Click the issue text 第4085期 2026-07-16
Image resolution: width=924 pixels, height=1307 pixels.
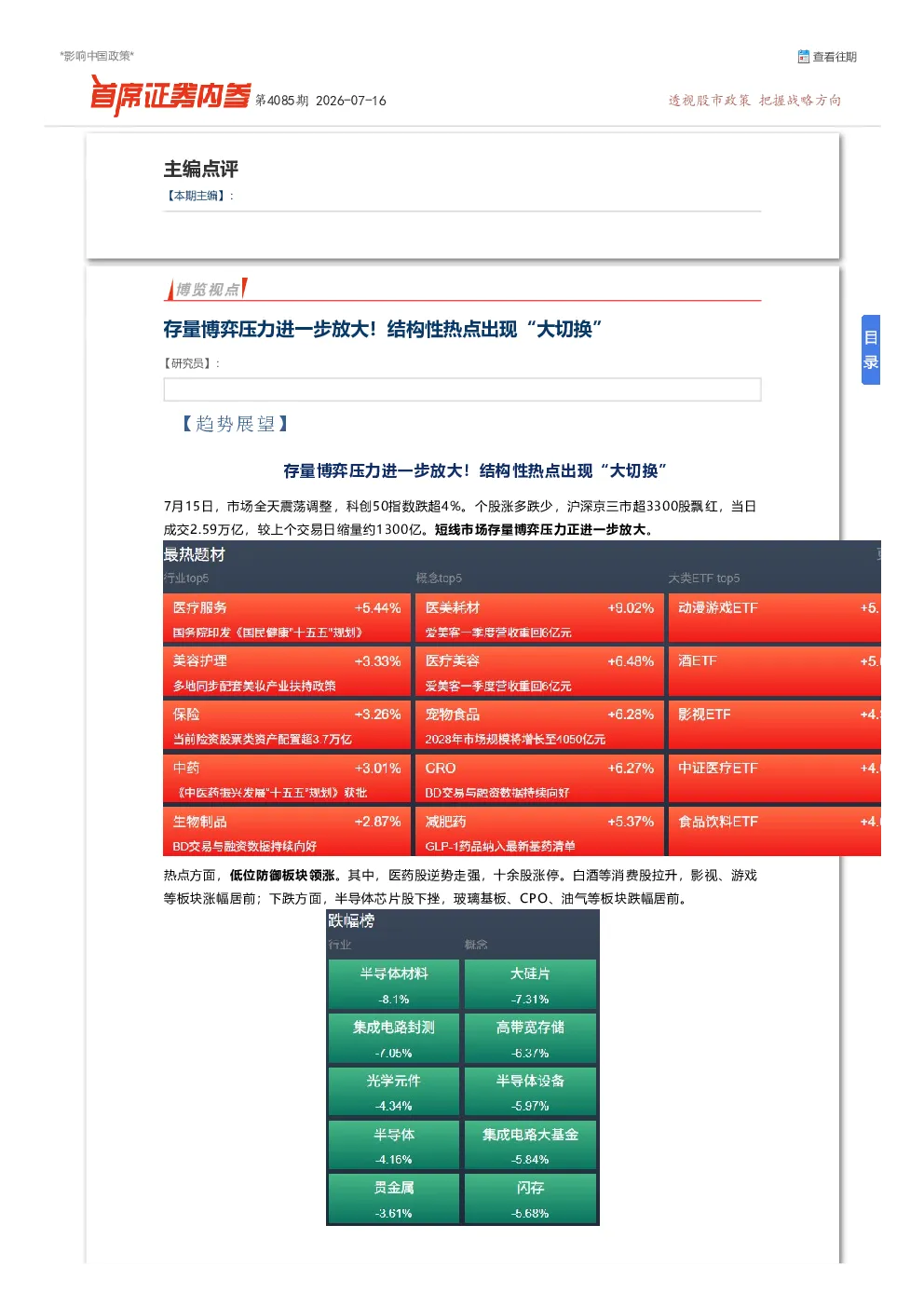coord(320,101)
